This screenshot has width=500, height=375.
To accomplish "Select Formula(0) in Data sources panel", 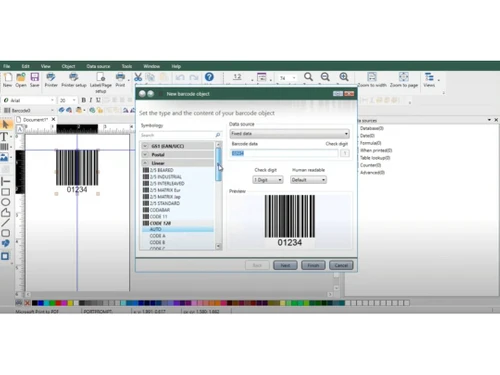I will tap(370, 143).
